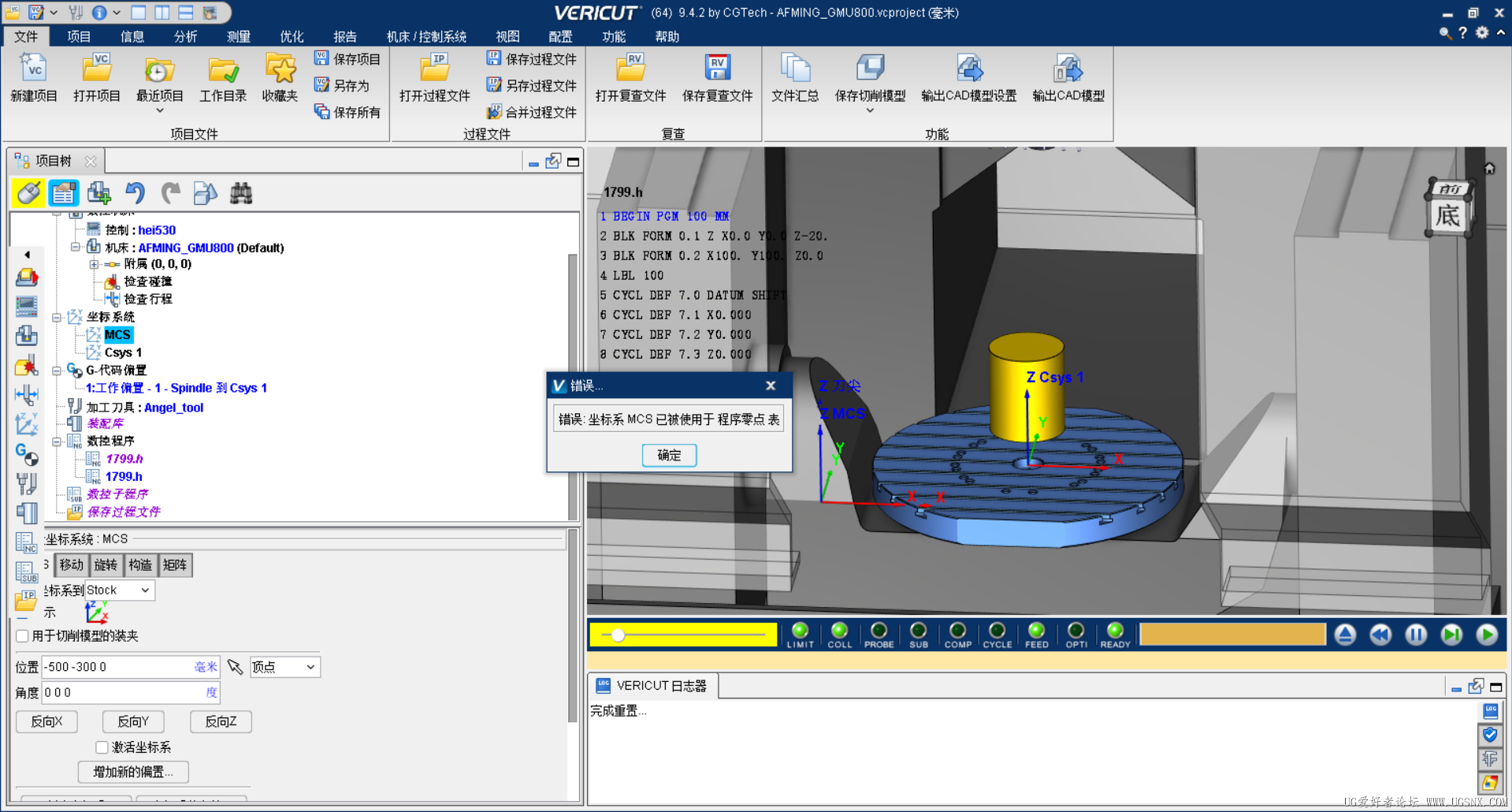This screenshot has width=1512, height=812.
Task: Open the 项目 menu tab
Action: pos(79,36)
